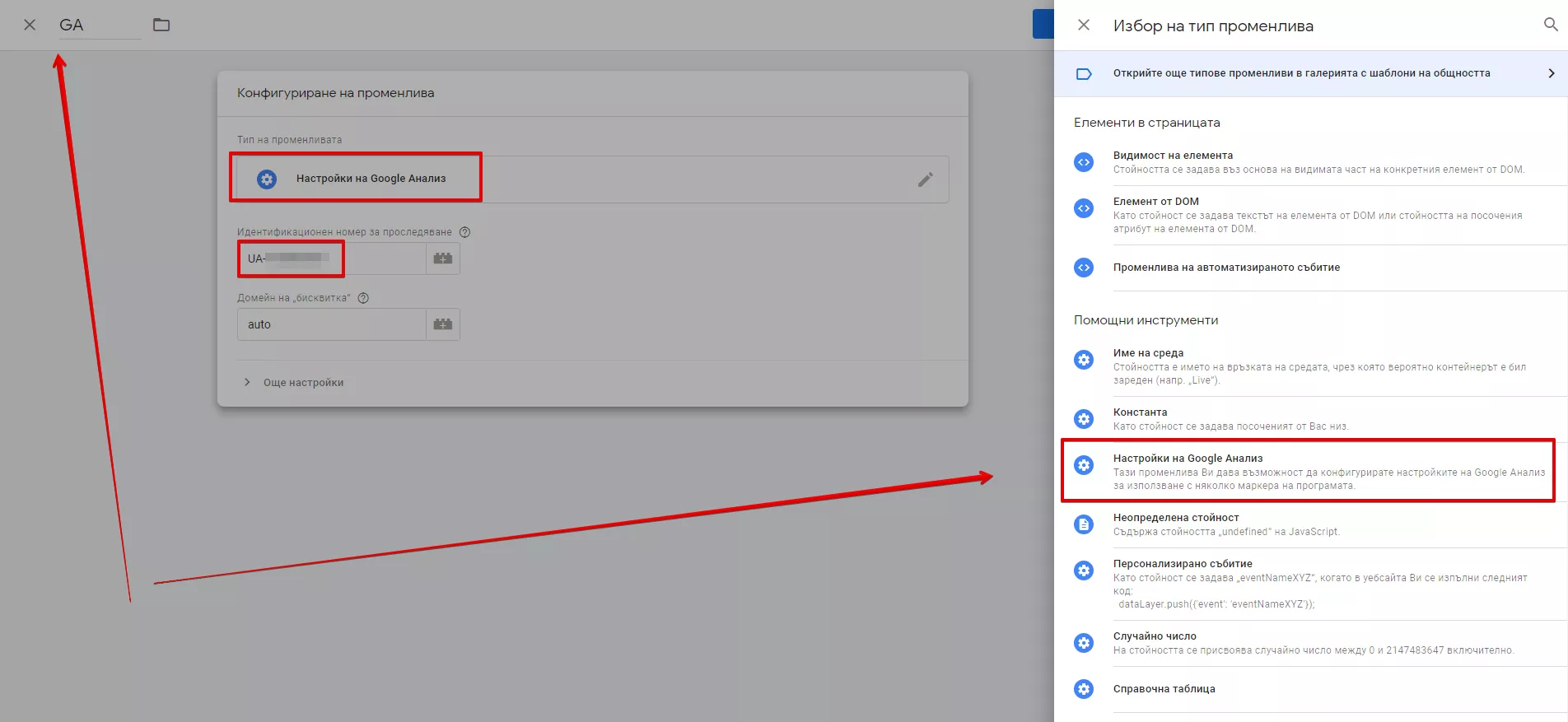
Task: Click the Константа gear icon
Action: pyautogui.click(x=1084, y=419)
